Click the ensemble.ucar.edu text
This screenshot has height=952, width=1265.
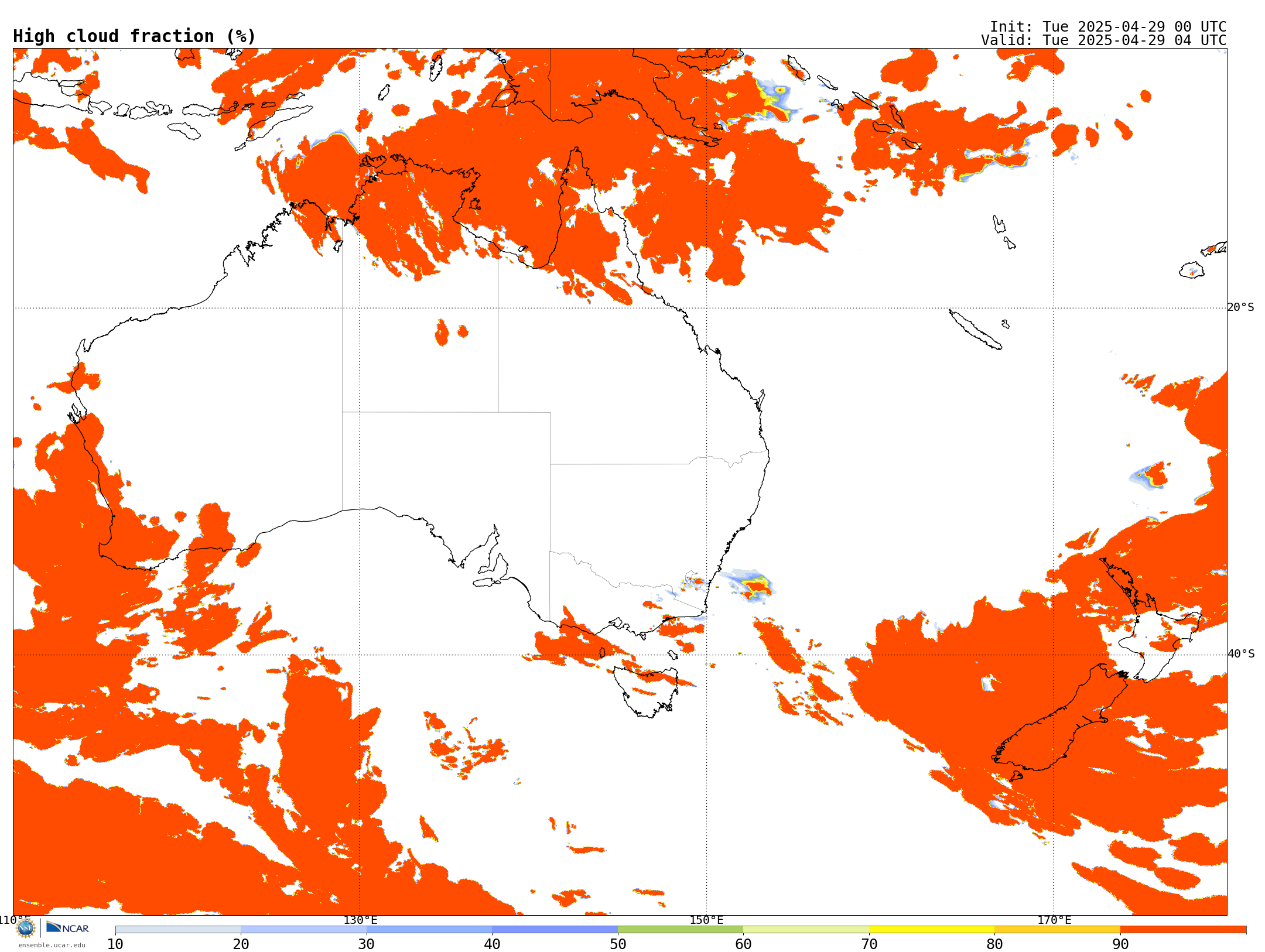point(52,945)
